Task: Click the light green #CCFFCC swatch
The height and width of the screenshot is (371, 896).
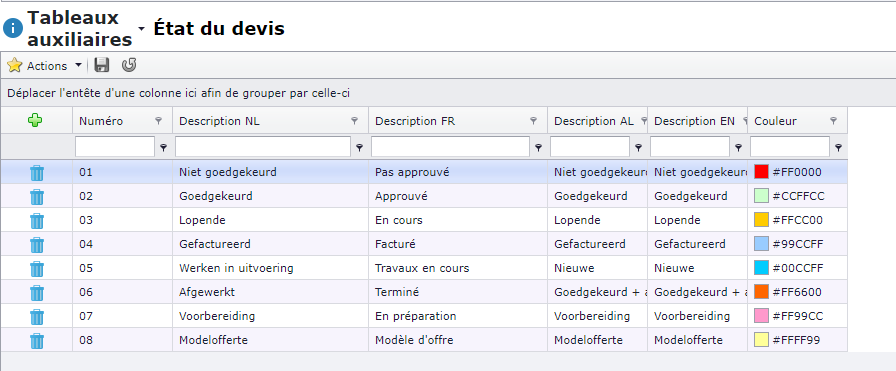Action: 761,196
